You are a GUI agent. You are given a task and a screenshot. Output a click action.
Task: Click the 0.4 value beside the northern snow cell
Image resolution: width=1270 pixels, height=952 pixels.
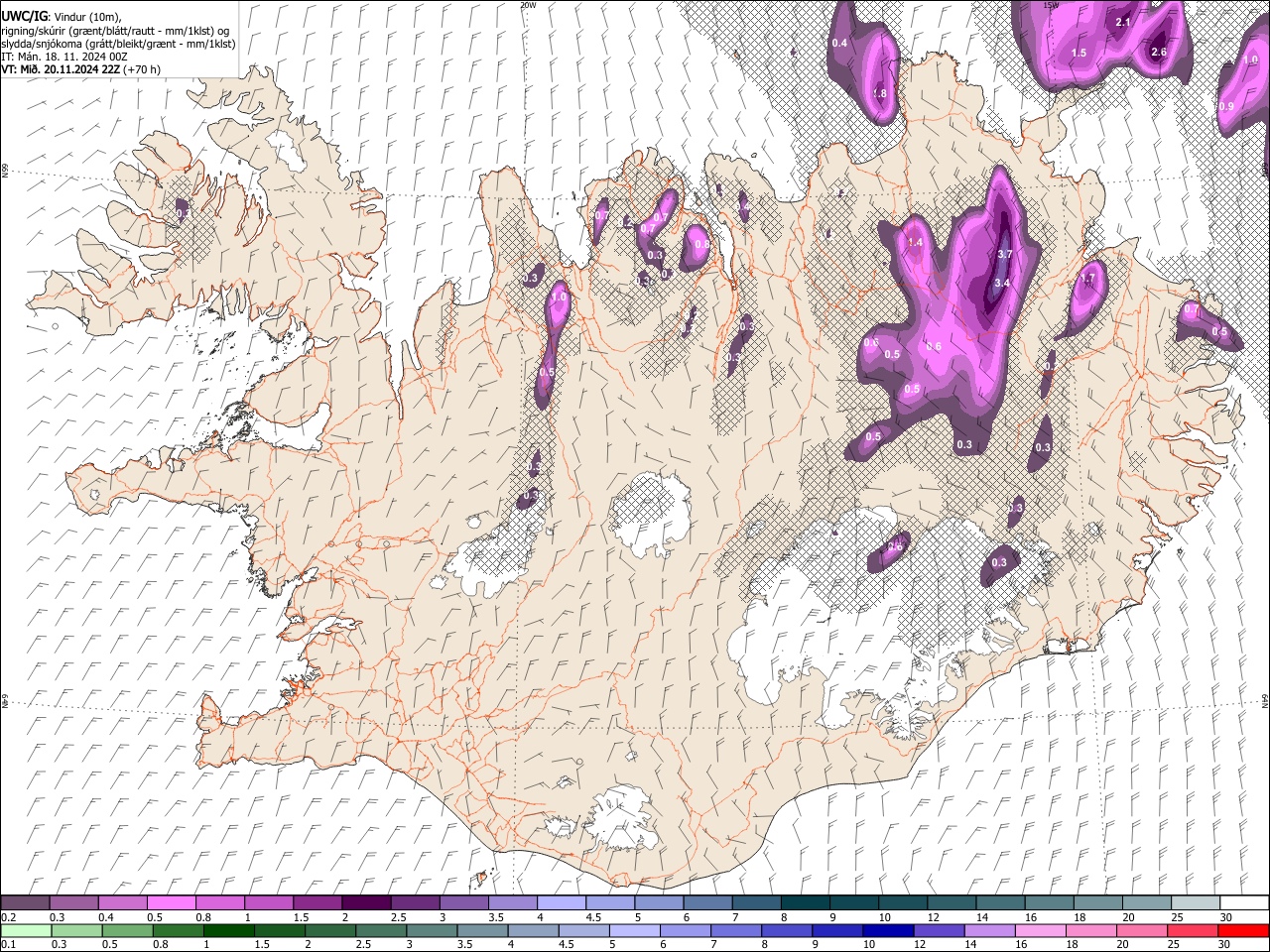click(839, 43)
